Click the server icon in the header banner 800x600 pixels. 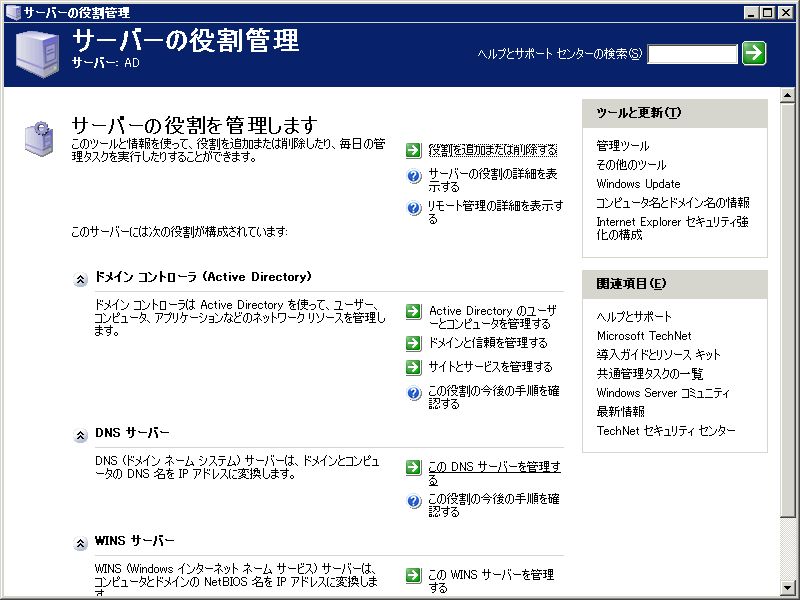click(37, 54)
